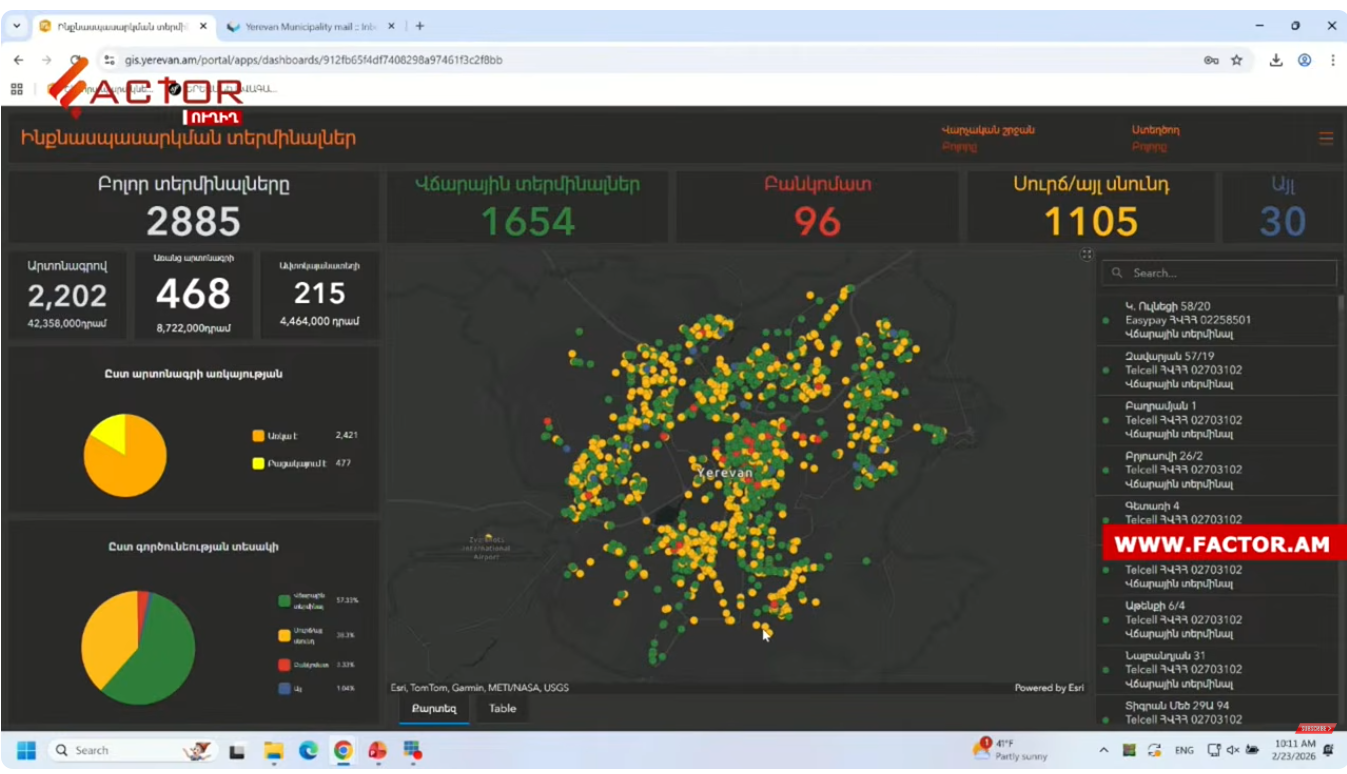
Task: Bookmark this page with the star icon
Action: [x=1237, y=60]
